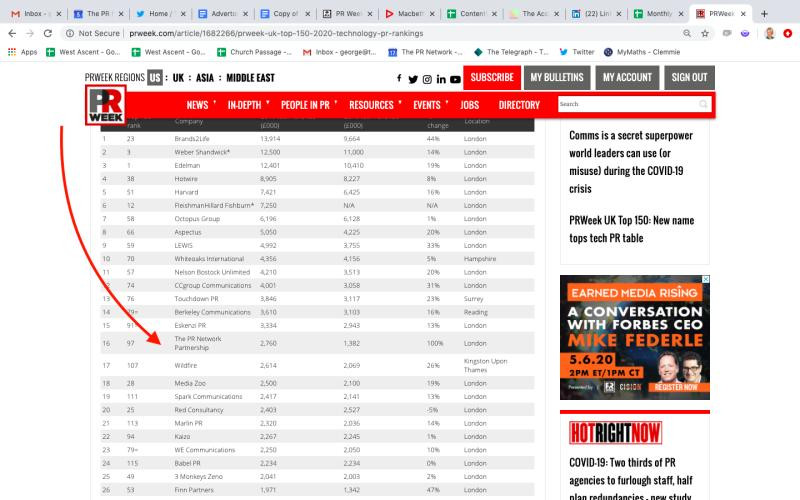Open COVID-19 furlough staff article
The width and height of the screenshot is (800, 500).
tap(631, 480)
